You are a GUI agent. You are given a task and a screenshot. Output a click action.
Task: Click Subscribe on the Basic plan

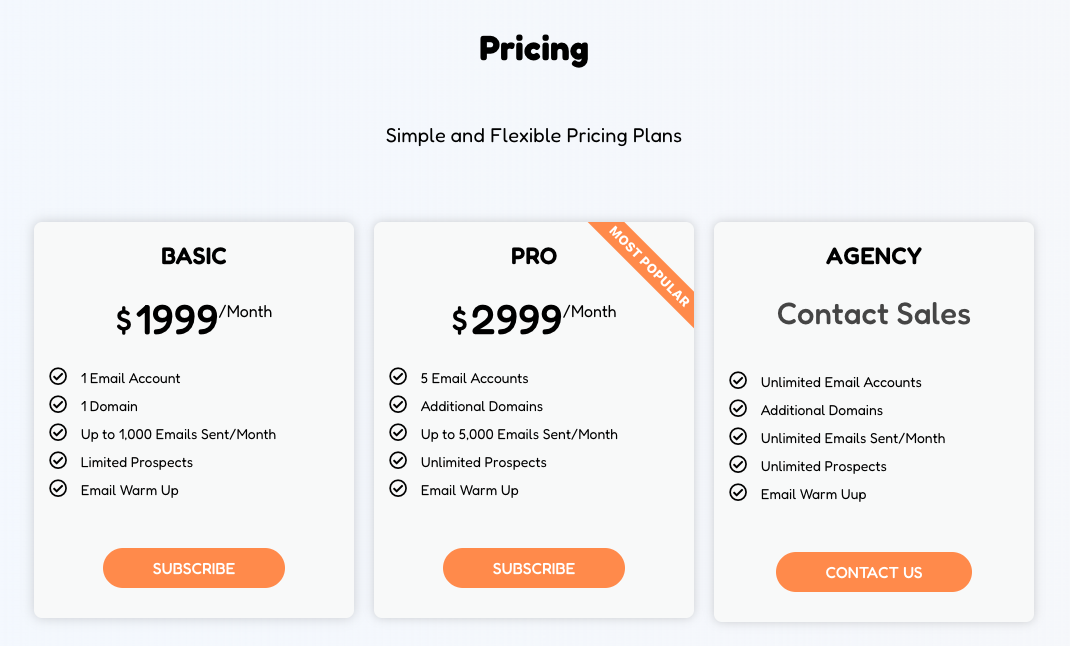193,567
